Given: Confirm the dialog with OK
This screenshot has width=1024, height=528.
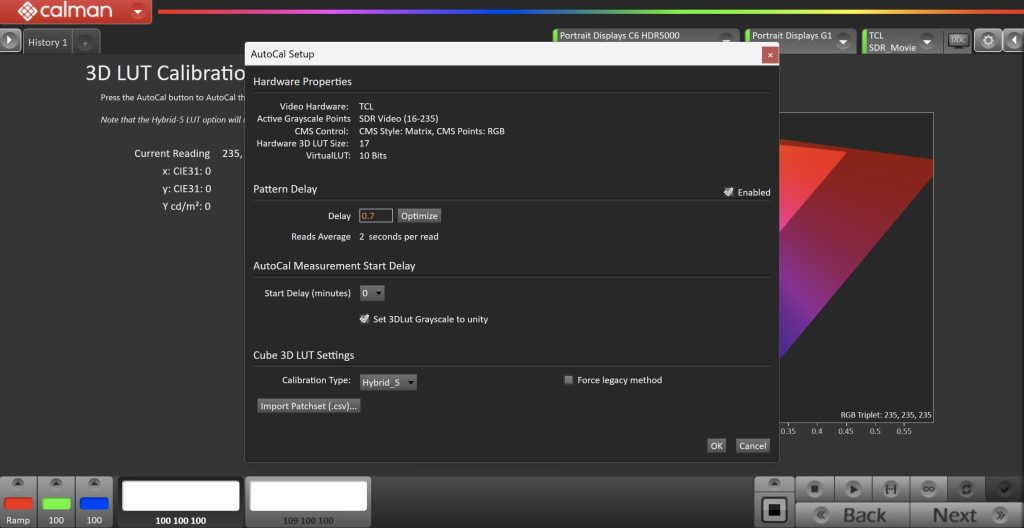Looking at the screenshot, I should pyautogui.click(x=716, y=446).
